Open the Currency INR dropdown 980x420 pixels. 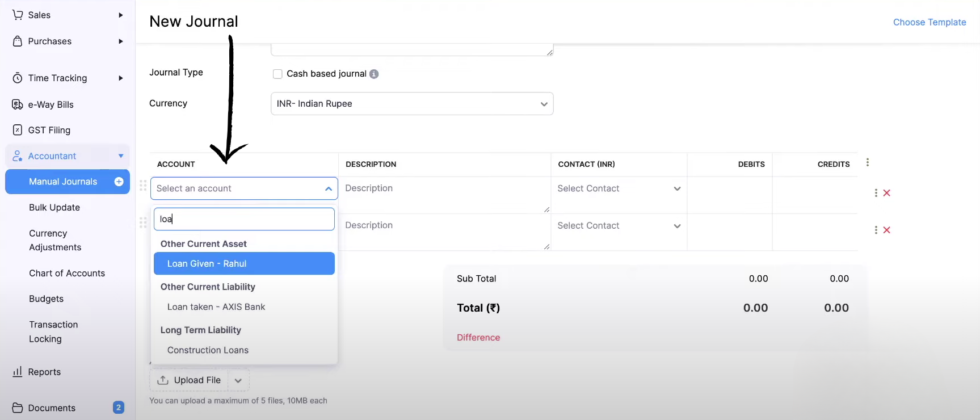point(412,104)
